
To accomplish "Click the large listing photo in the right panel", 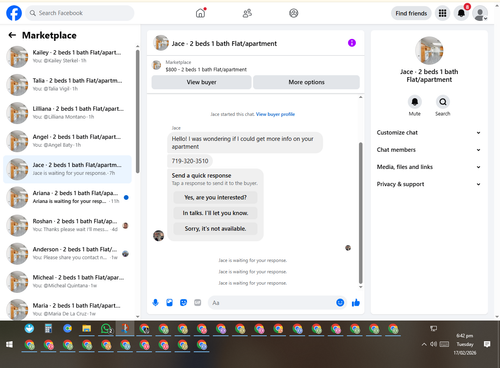I will 429,50.
